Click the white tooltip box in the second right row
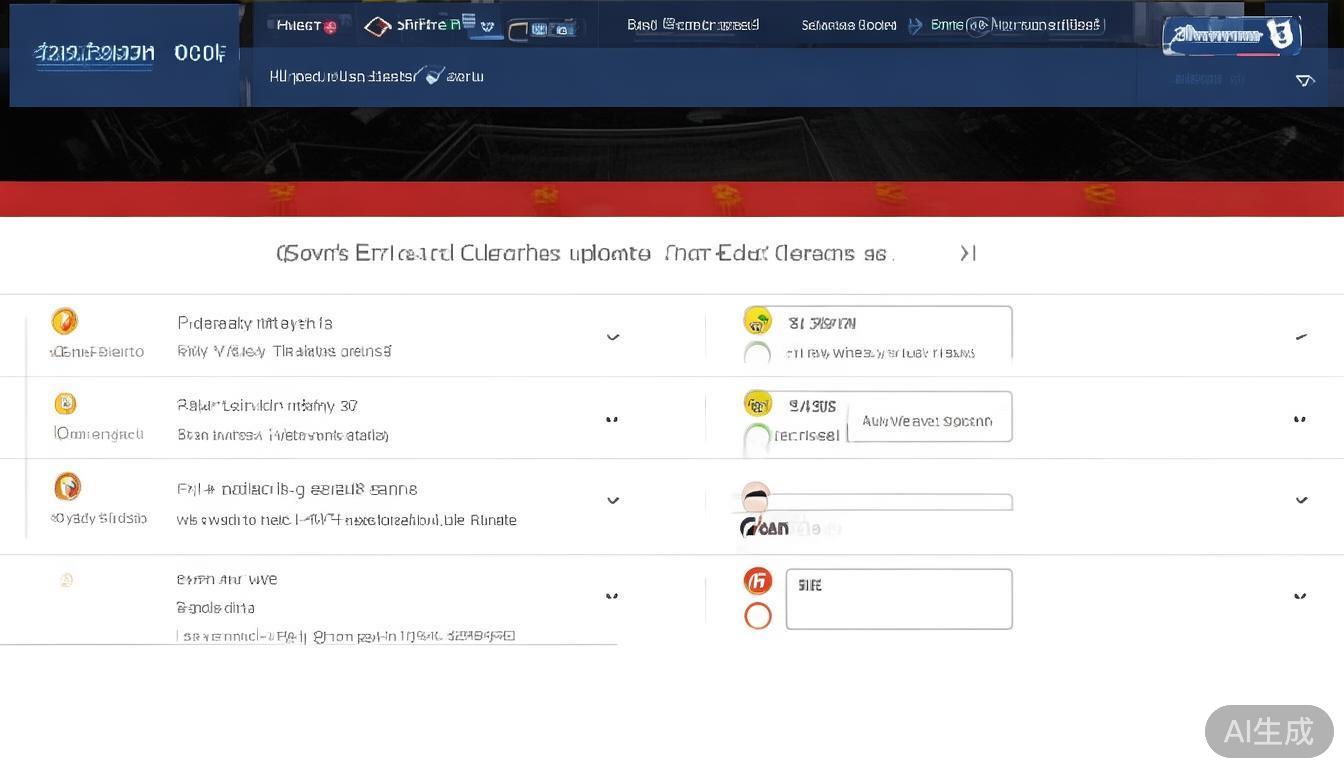The image size is (1344, 768). (x=928, y=421)
